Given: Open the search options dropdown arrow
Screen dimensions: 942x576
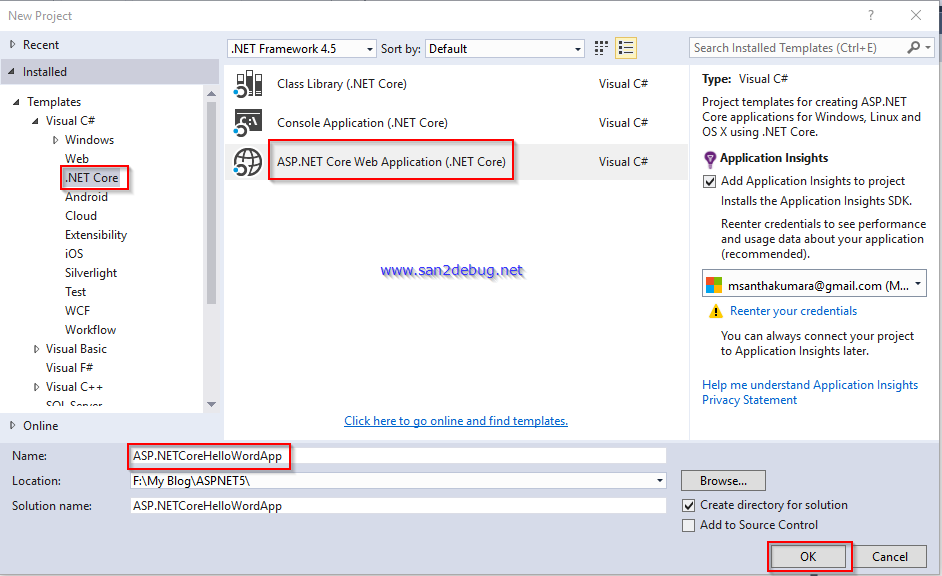Looking at the screenshot, I should click(x=928, y=47).
